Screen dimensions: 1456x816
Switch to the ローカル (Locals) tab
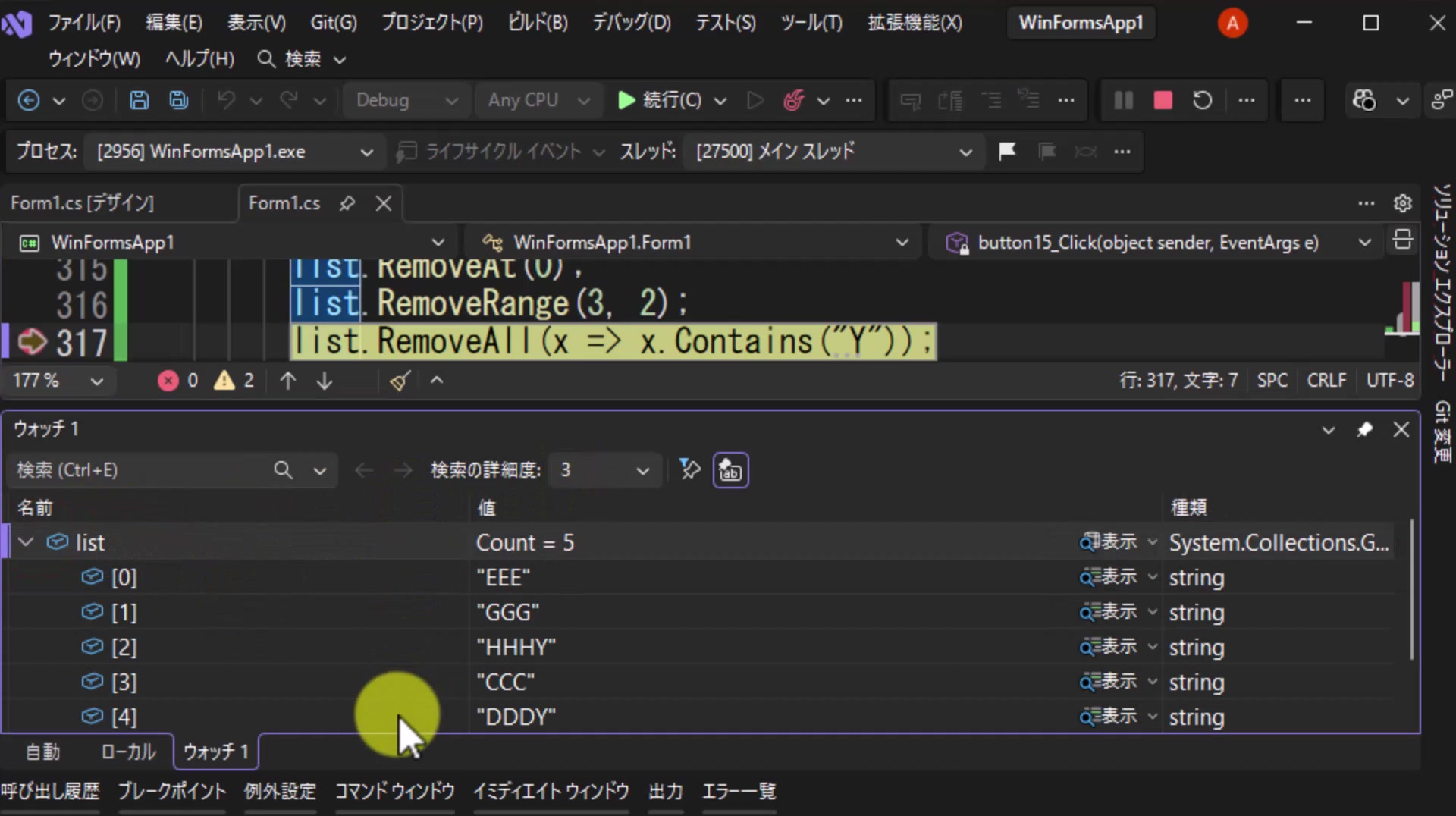pyautogui.click(x=128, y=752)
